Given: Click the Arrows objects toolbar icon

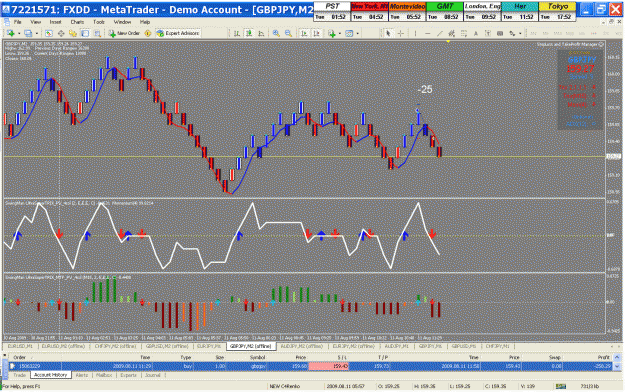Looking at the screenshot, I should tap(512, 33).
